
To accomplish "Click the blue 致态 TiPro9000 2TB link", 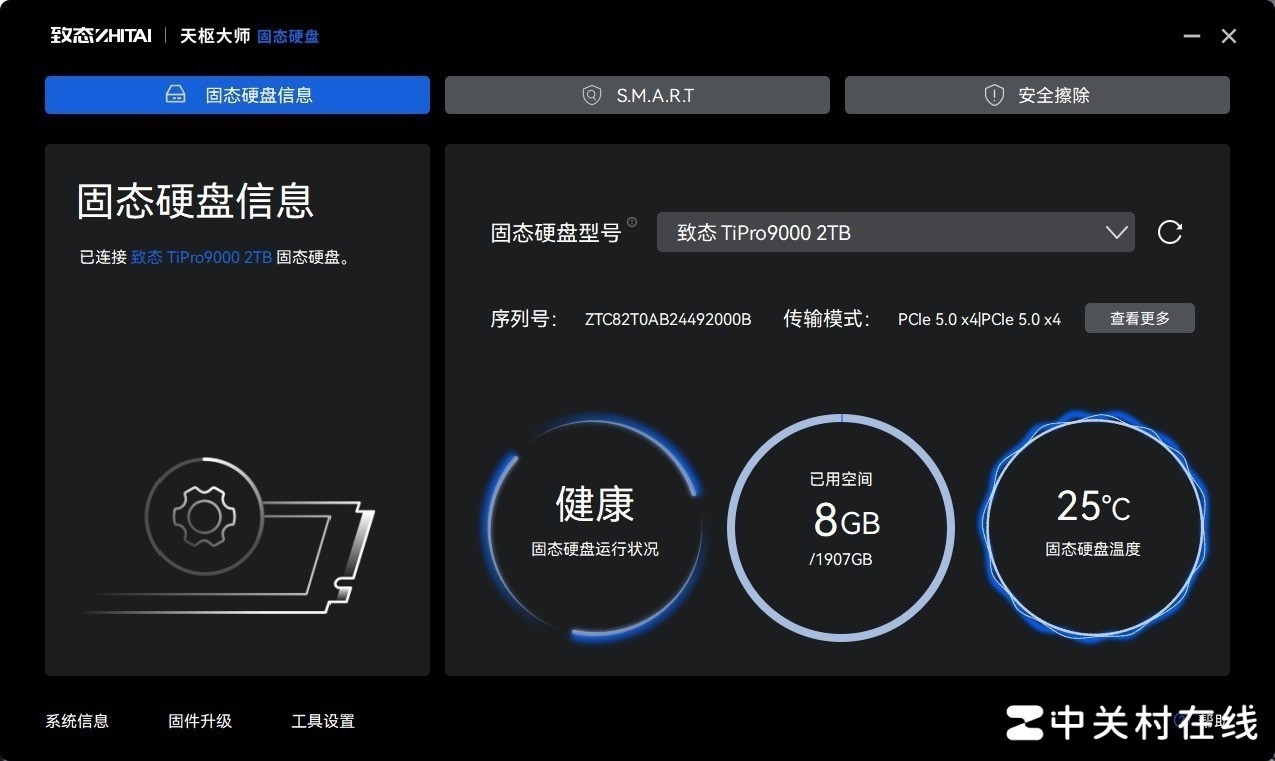I will 201,257.
